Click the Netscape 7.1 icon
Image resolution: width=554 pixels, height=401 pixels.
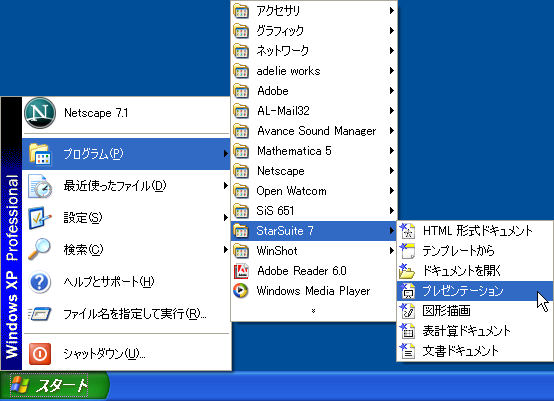pos(40,113)
